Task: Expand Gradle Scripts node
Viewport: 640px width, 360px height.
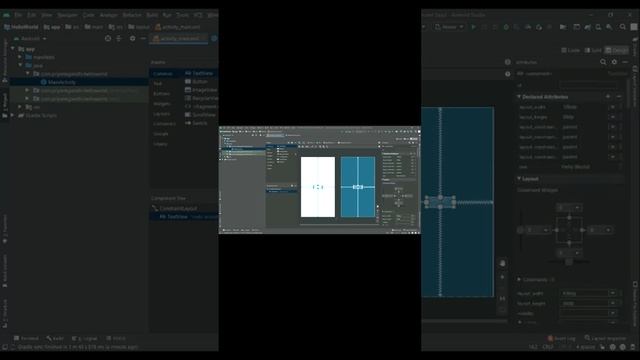Action: [x=13, y=116]
